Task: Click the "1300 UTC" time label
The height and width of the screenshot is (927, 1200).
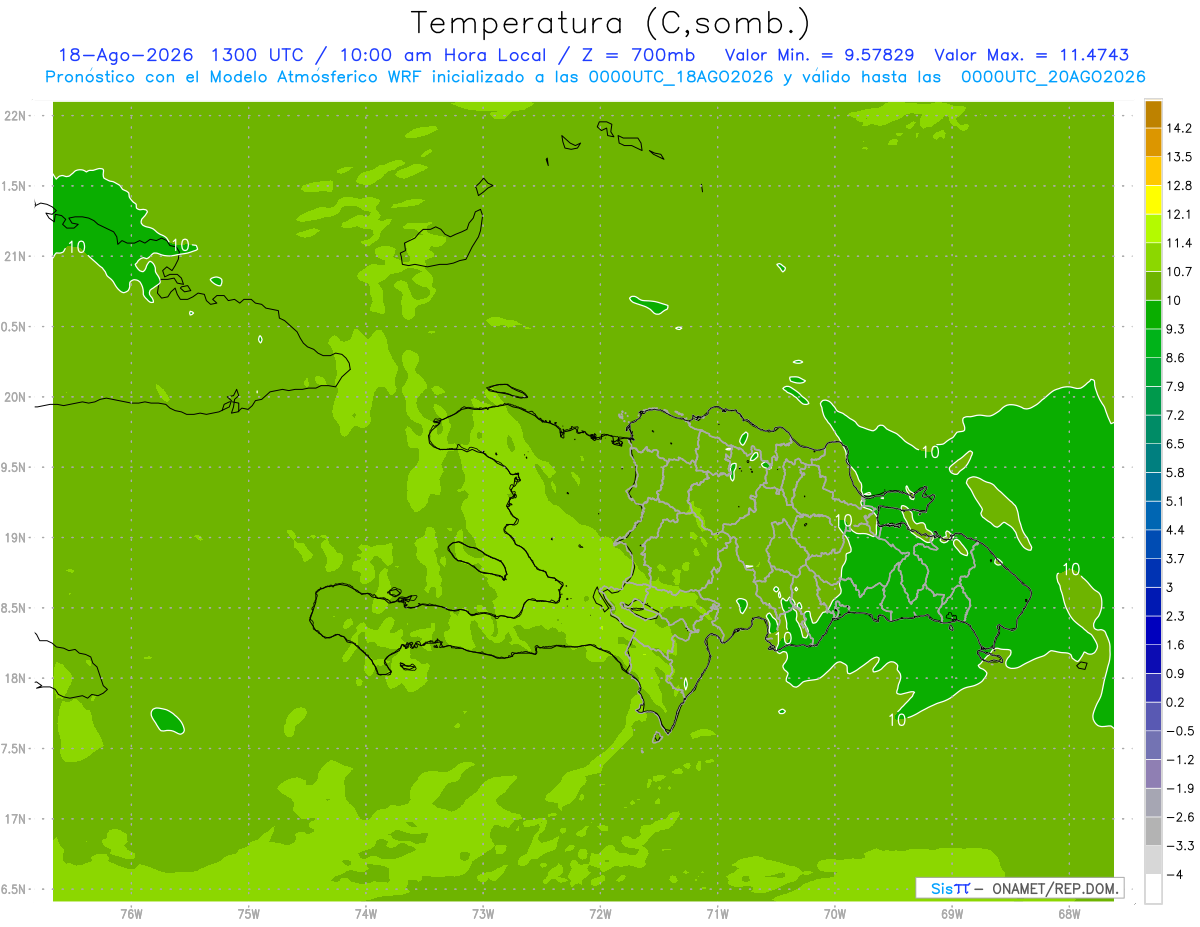Action: (257, 55)
